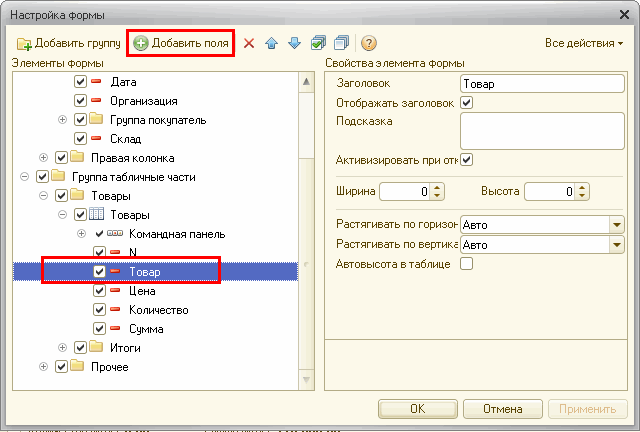Toggle the Дата checkbox
Image resolution: width=640 pixels, height=432 pixels.
[x=80, y=82]
